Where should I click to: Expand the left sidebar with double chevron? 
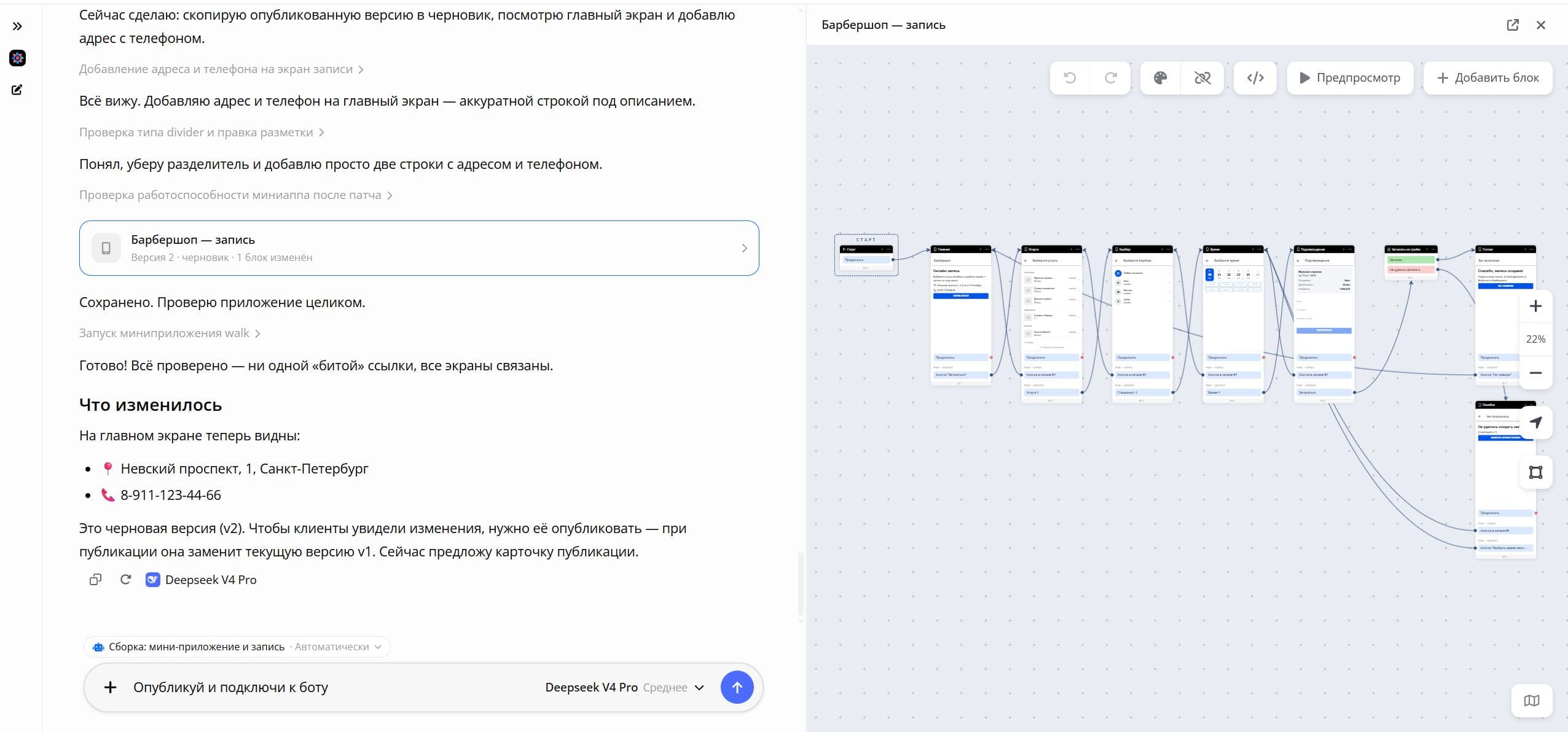pos(17,26)
